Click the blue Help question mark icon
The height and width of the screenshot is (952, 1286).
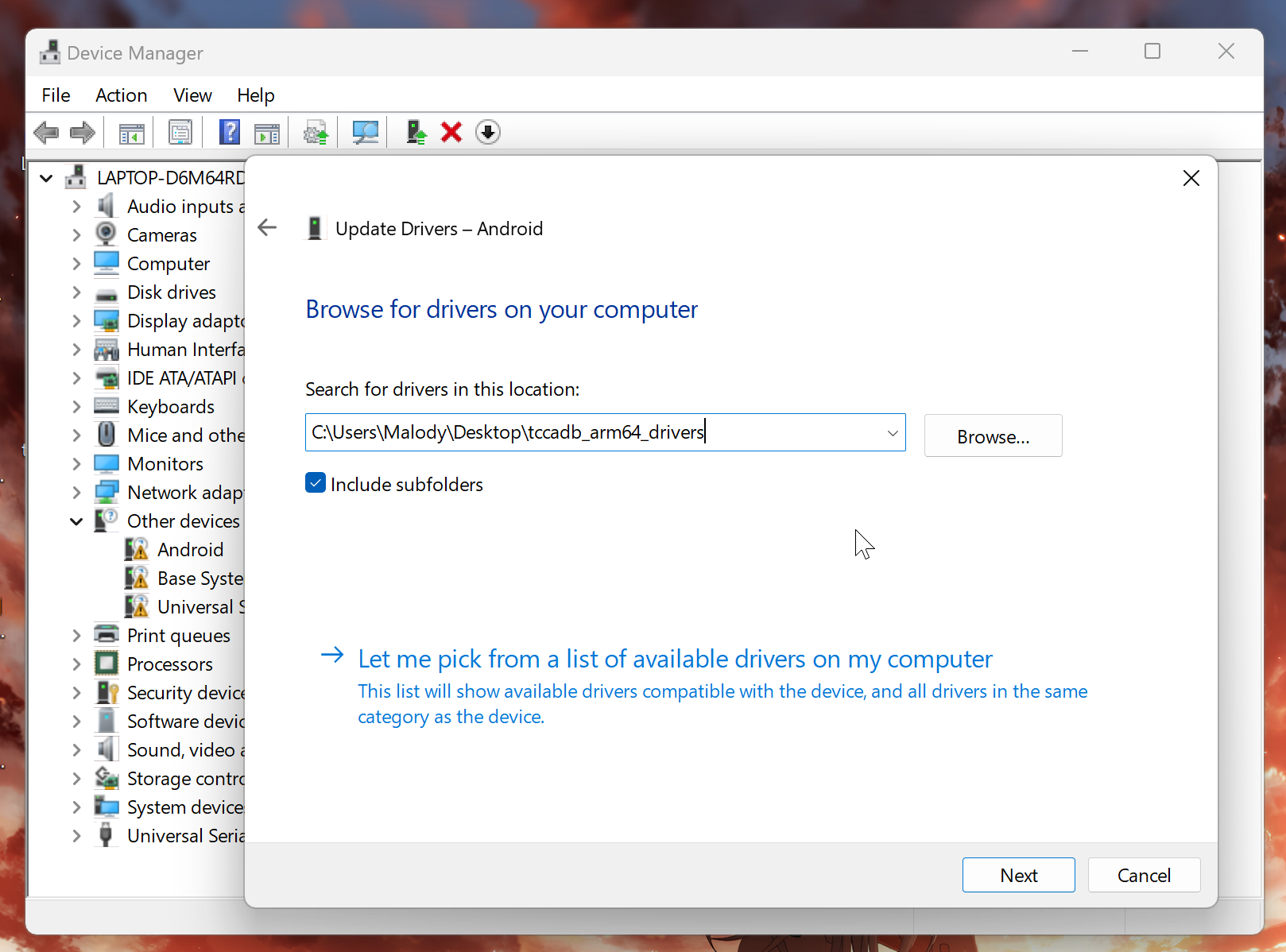click(x=230, y=132)
